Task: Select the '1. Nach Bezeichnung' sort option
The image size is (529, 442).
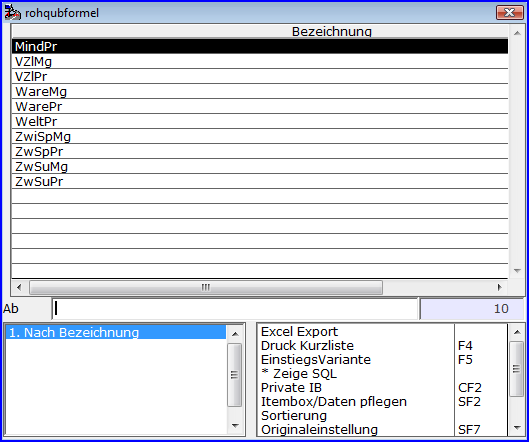Action: 116,332
